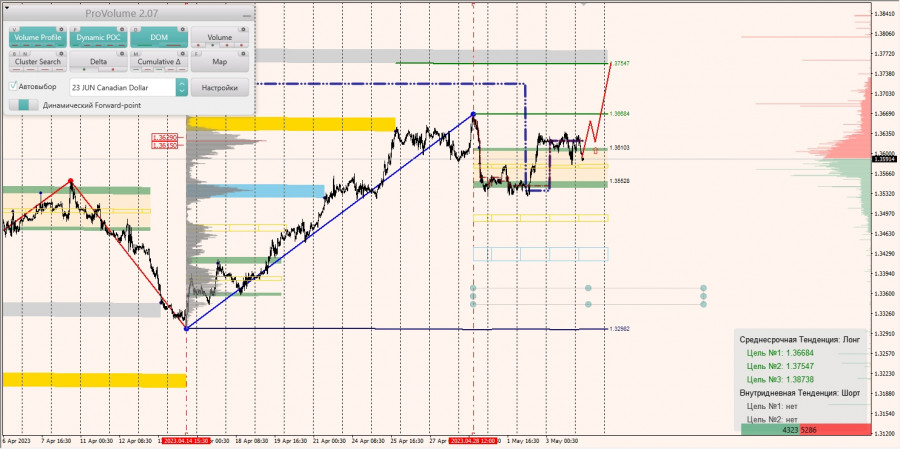Open the Настройки settings button
The image size is (900, 449).
(x=220, y=88)
